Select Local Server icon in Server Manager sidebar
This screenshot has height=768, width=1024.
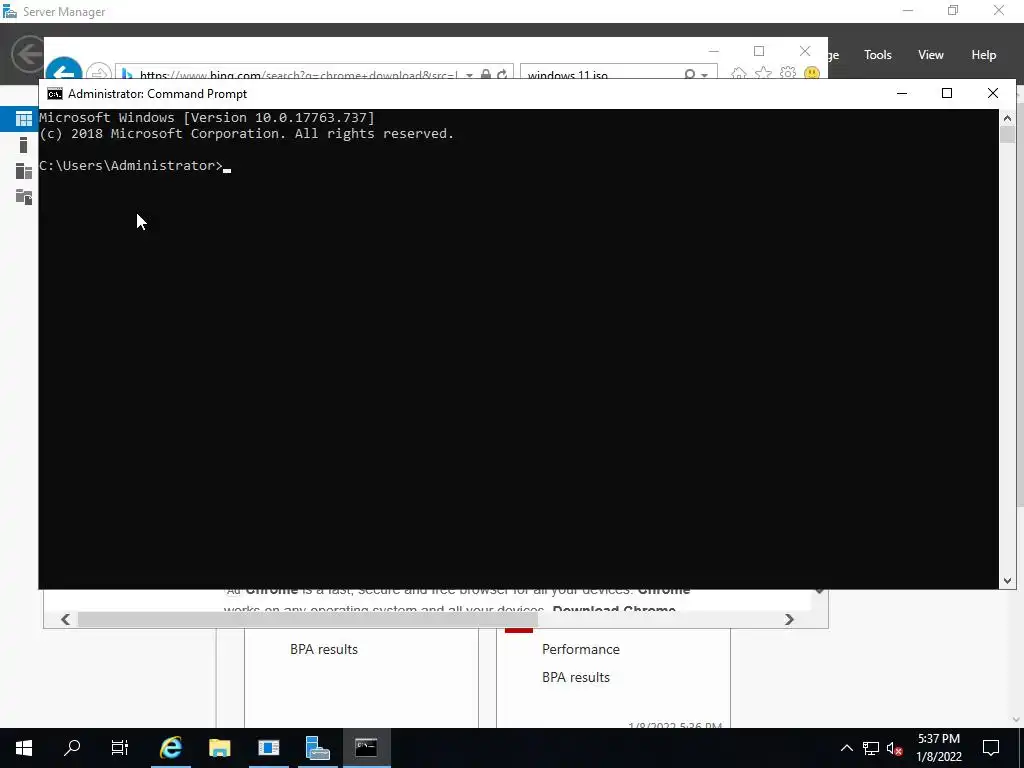[24, 145]
